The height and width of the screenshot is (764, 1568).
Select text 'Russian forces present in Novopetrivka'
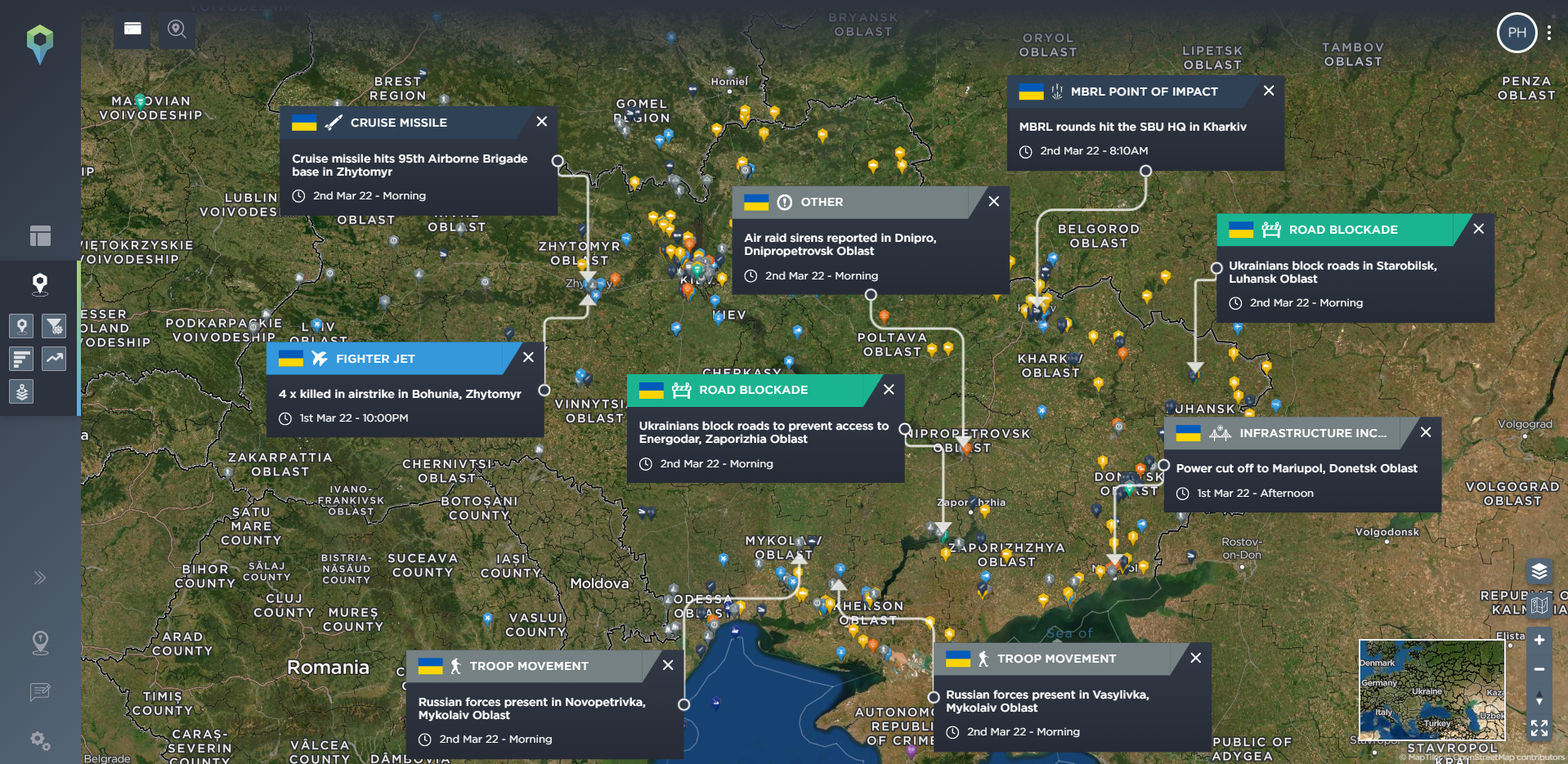point(531,702)
